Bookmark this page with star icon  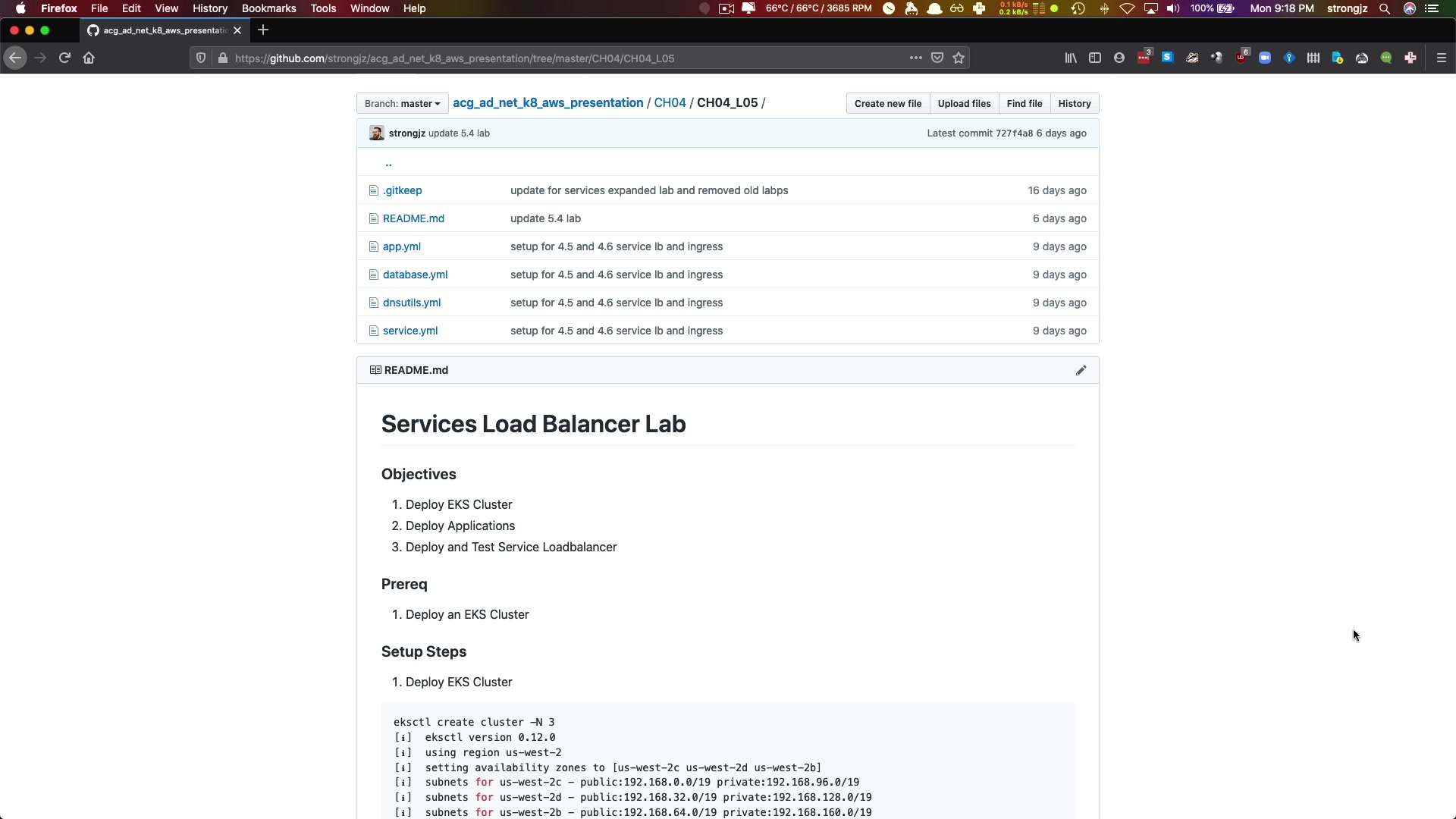959,58
